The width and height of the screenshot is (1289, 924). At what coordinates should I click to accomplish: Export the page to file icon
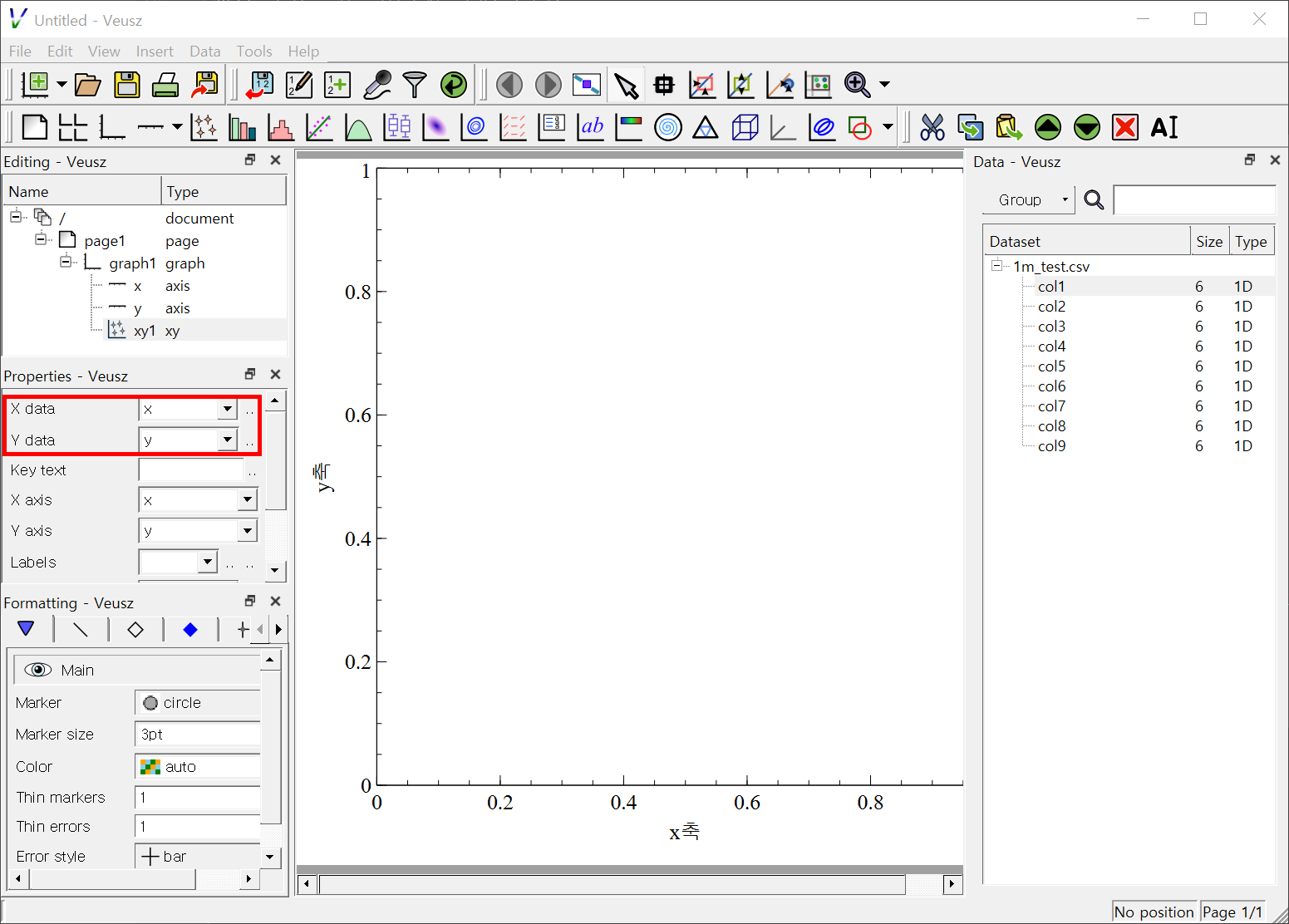click(204, 84)
